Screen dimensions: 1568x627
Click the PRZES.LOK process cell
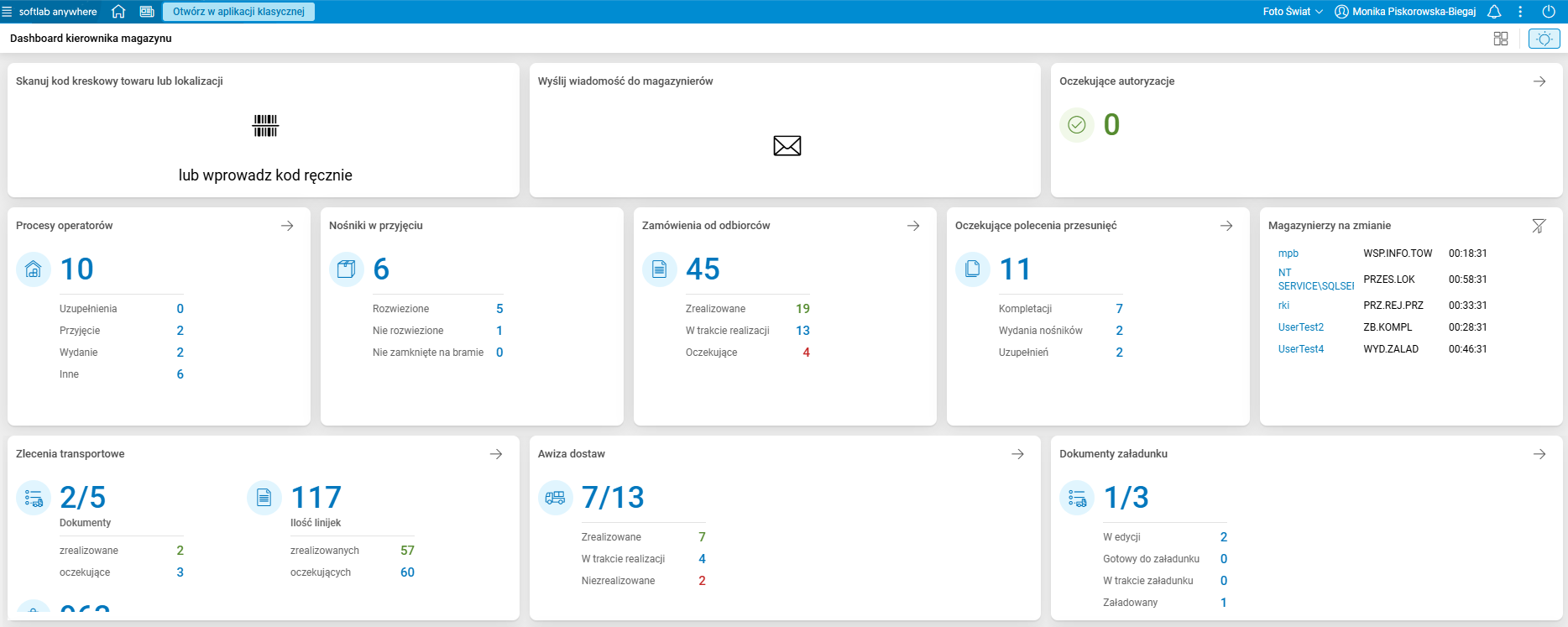(1389, 280)
